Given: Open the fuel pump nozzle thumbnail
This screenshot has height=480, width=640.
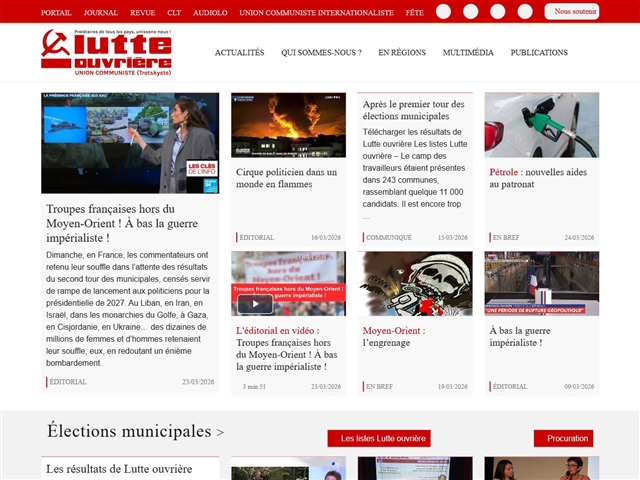Looking at the screenshot, I should (542, 125).
